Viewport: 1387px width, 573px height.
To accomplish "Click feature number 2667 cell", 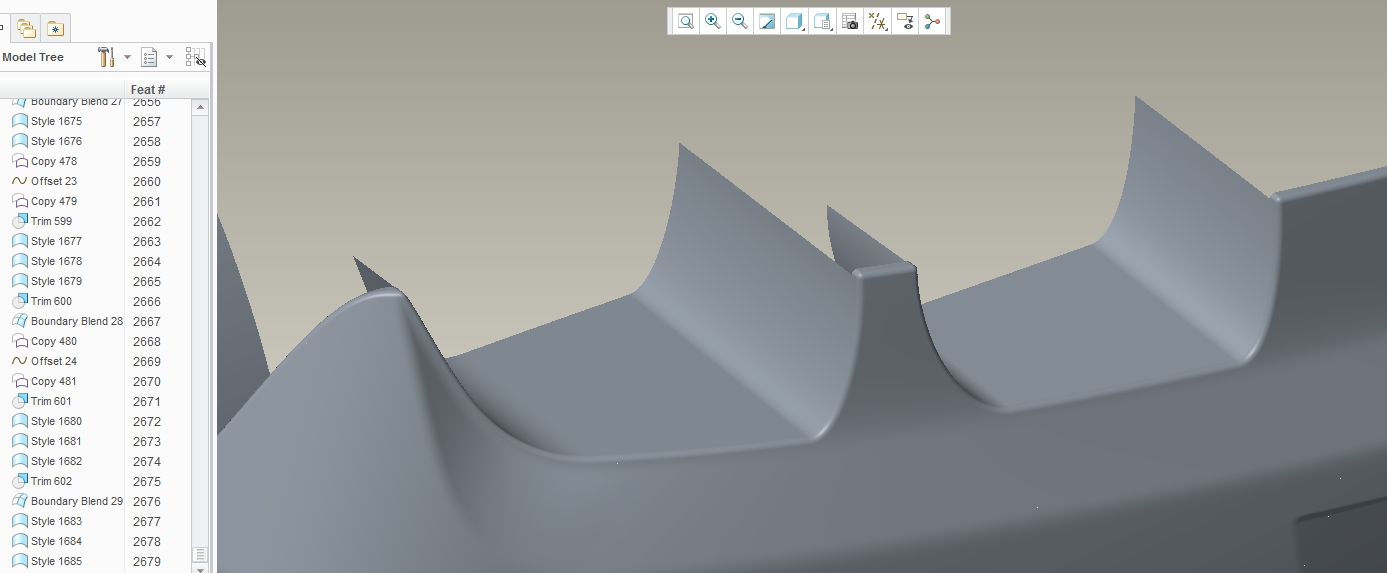I will pos(147,321).
